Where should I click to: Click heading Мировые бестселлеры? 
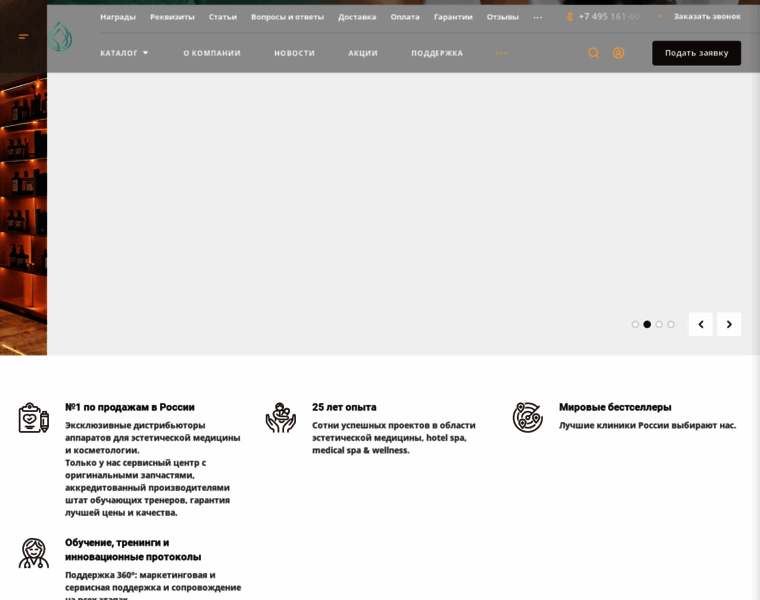(615, 407)
